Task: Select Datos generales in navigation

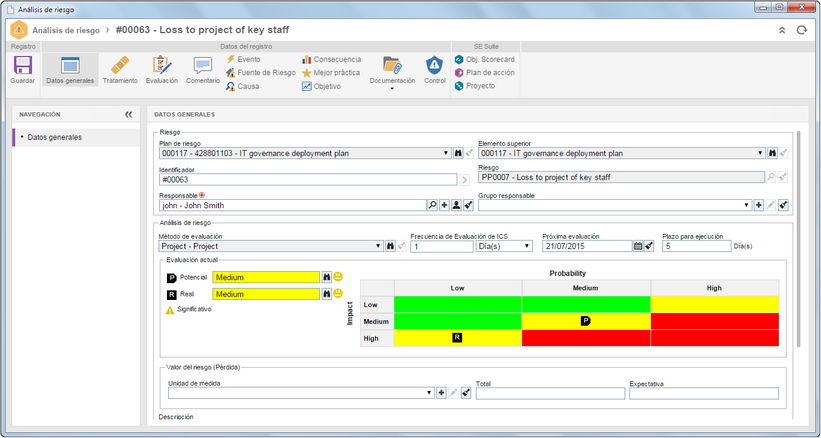Action: click(x=76, y=137)
